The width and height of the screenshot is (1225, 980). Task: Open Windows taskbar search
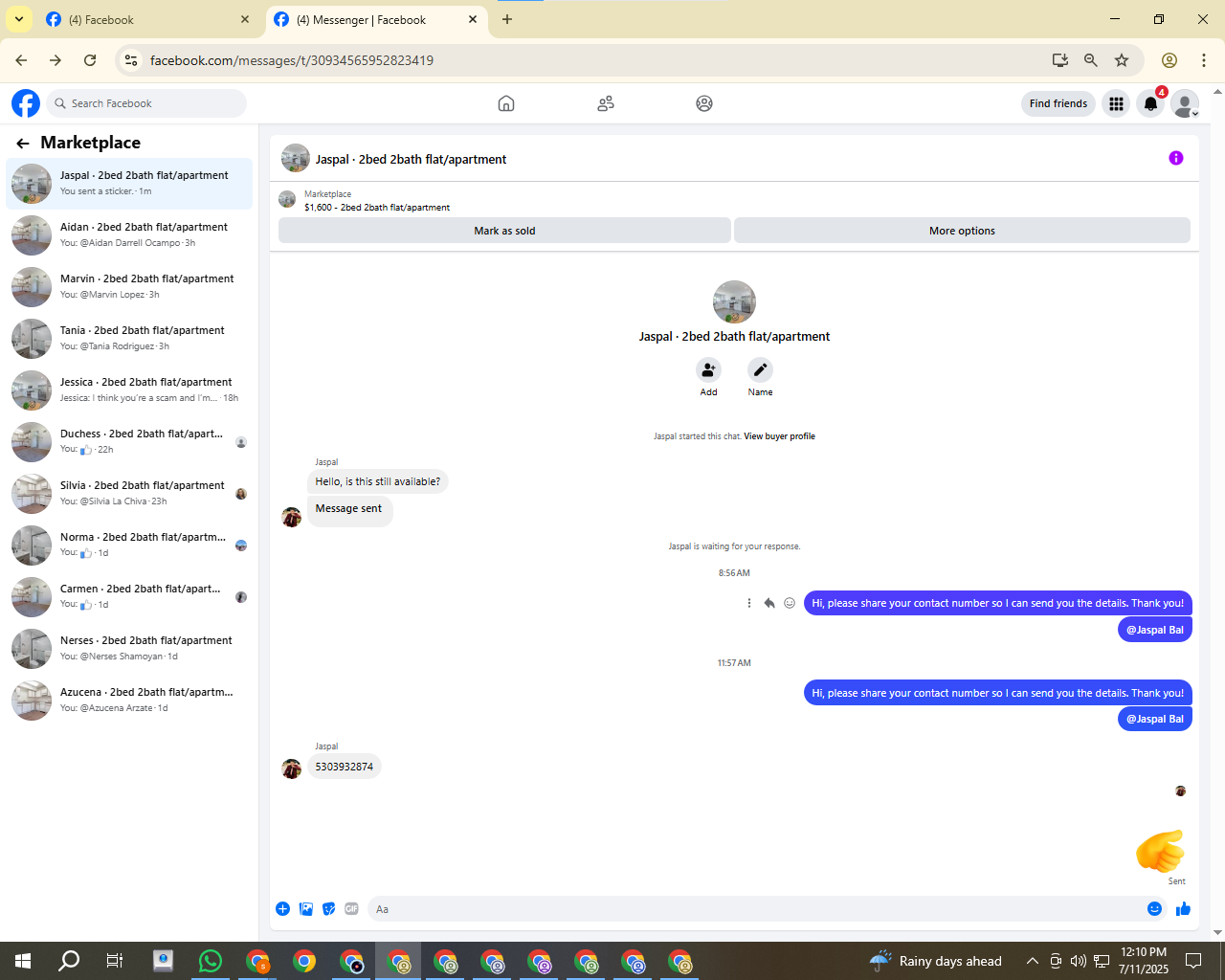[x=69, y=961]
